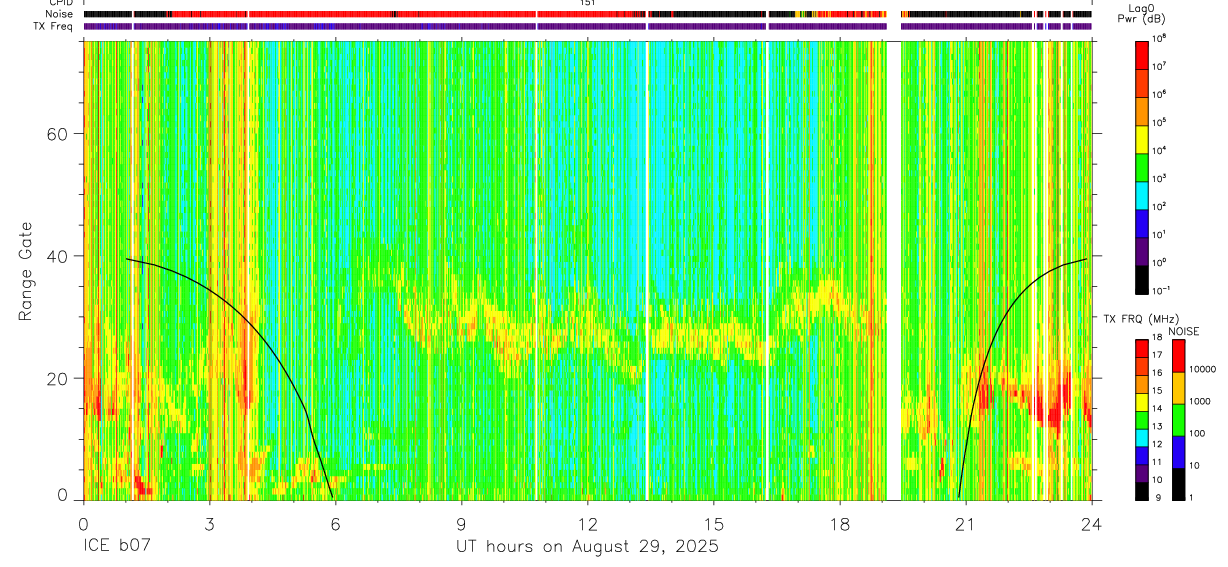Click the '40' tick on the Range Gate axis
The height and width of the screenshot is (567, 1228).
[57, 256]
